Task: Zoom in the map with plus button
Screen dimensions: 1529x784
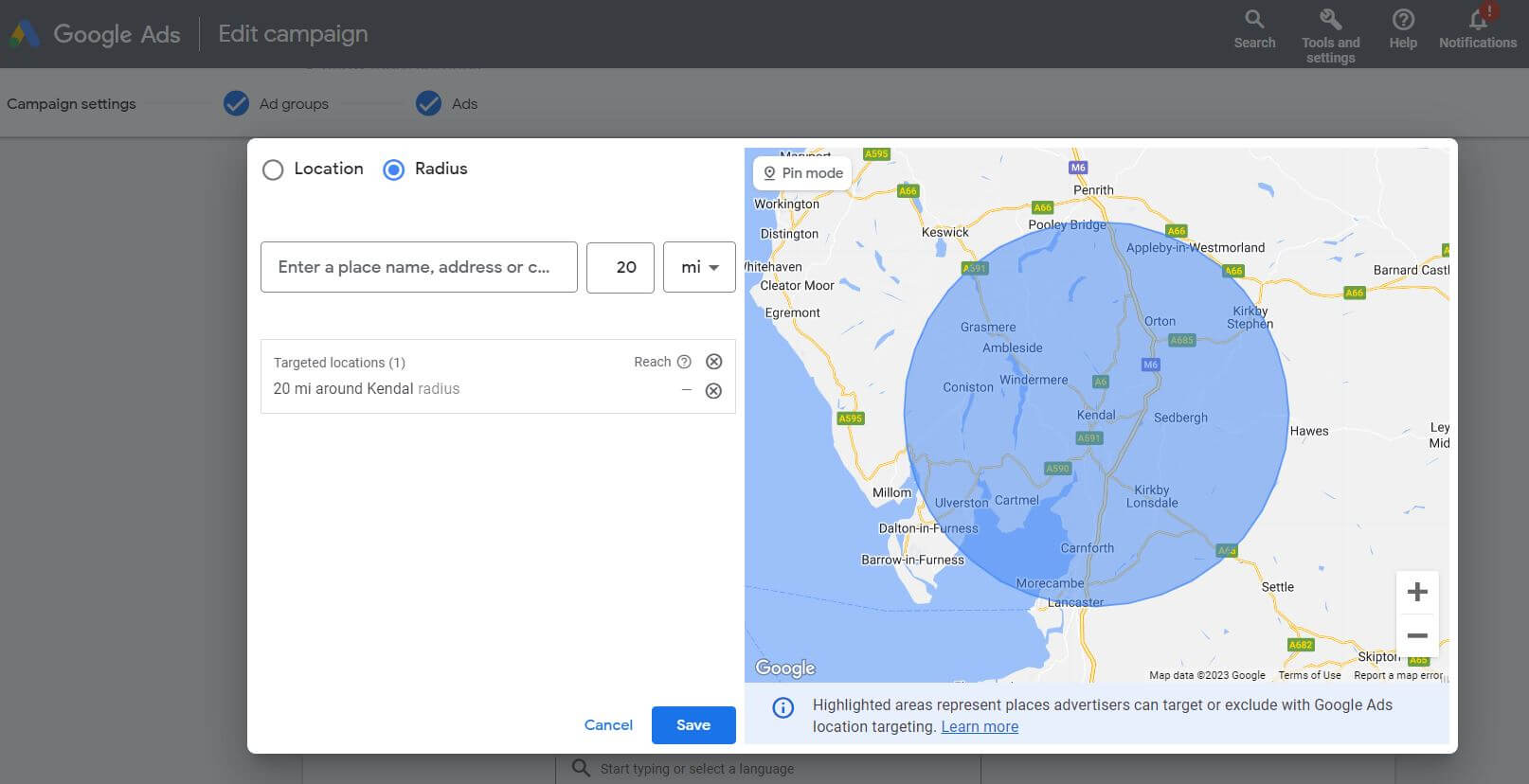Action: (1417, 593)
